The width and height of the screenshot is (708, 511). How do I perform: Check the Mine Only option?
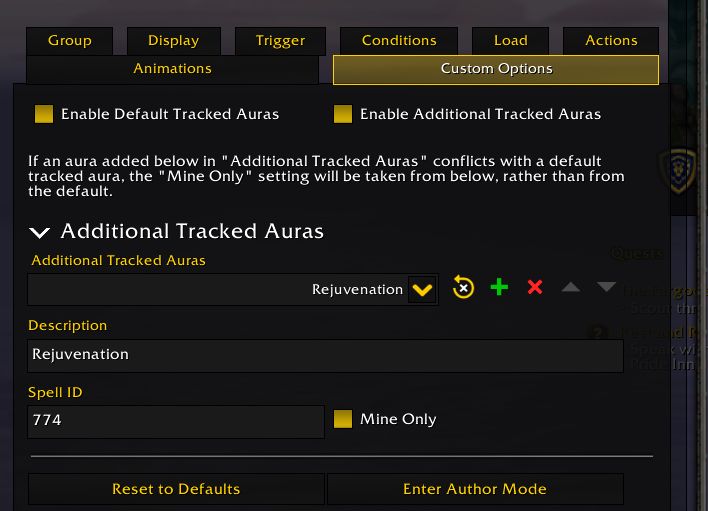343,419
